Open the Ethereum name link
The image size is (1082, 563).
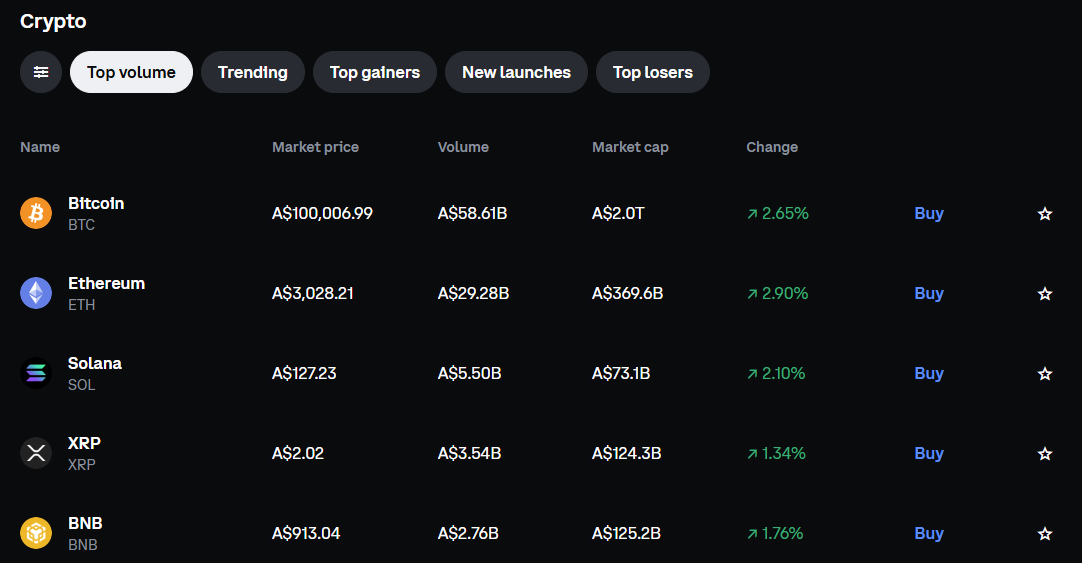point(106,284)
